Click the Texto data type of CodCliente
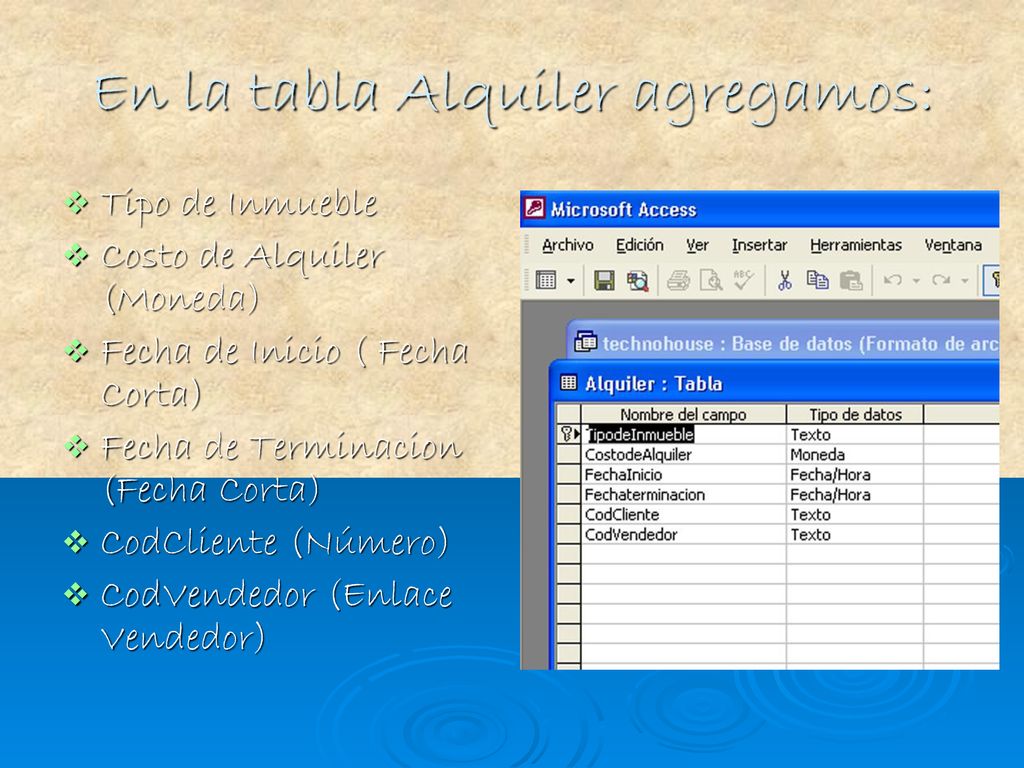The width and height of the screenshot is (1024, 768). coord(855,515)
